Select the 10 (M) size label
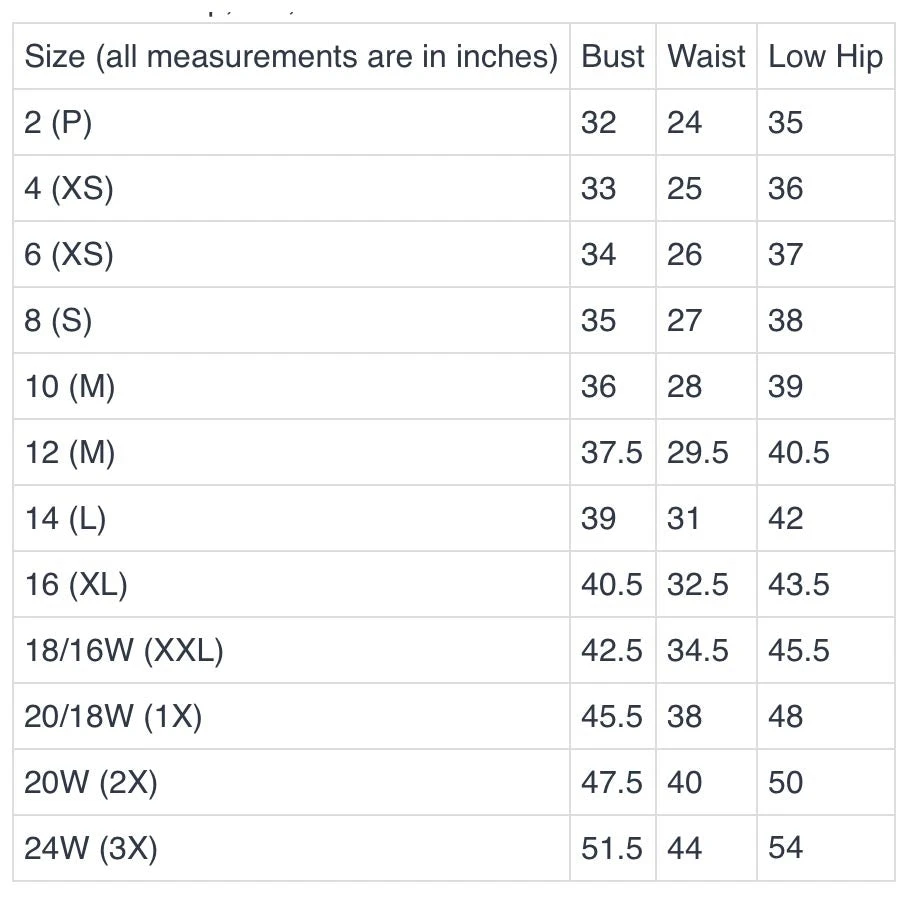Screen dimensions: 910x910 70,387
